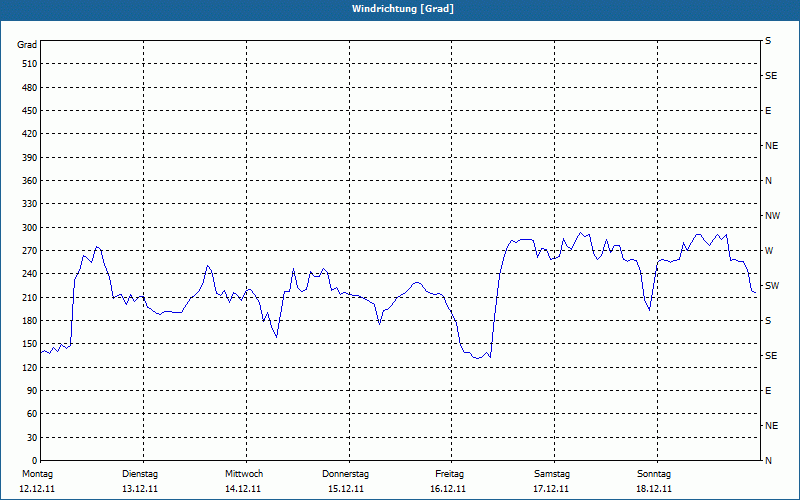Click the '510' y-axis value
This screenshot has width=800, height=500.
30,64
